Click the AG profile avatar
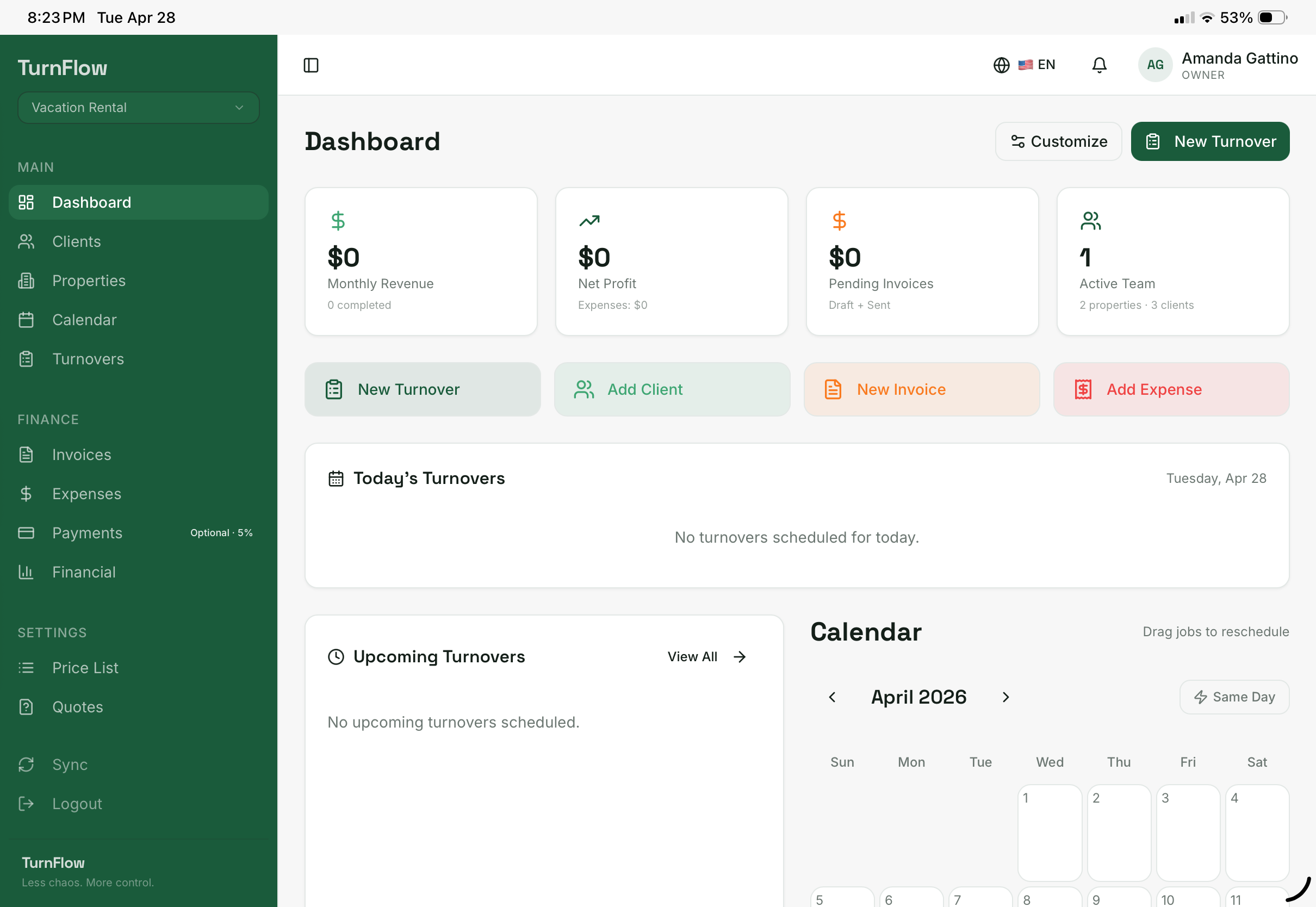 (1154, 65)
